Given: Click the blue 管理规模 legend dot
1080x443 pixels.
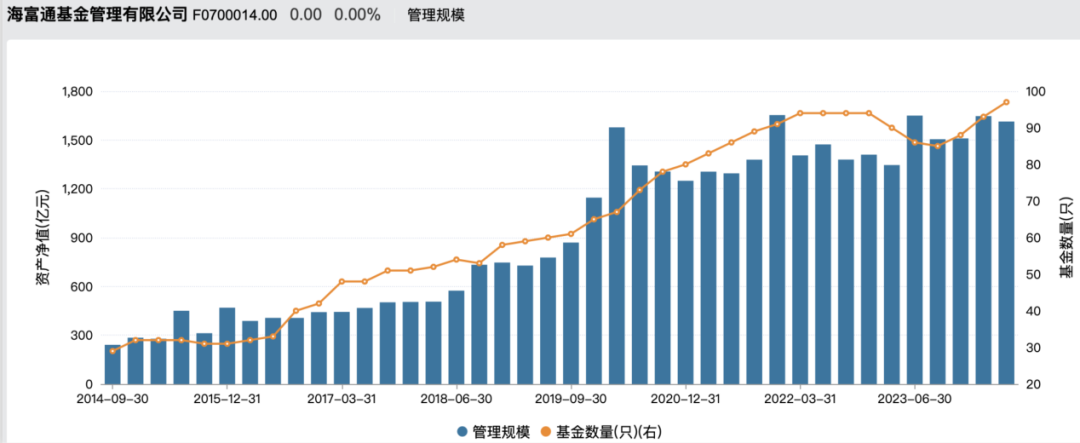Looking at the screenshot, I should tap(462, 431).
